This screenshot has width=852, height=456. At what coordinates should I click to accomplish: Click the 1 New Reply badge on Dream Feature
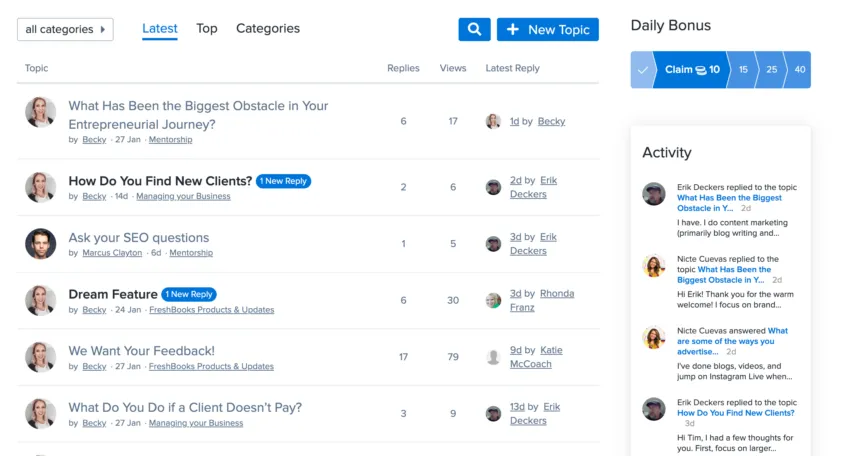coord(189,295)
